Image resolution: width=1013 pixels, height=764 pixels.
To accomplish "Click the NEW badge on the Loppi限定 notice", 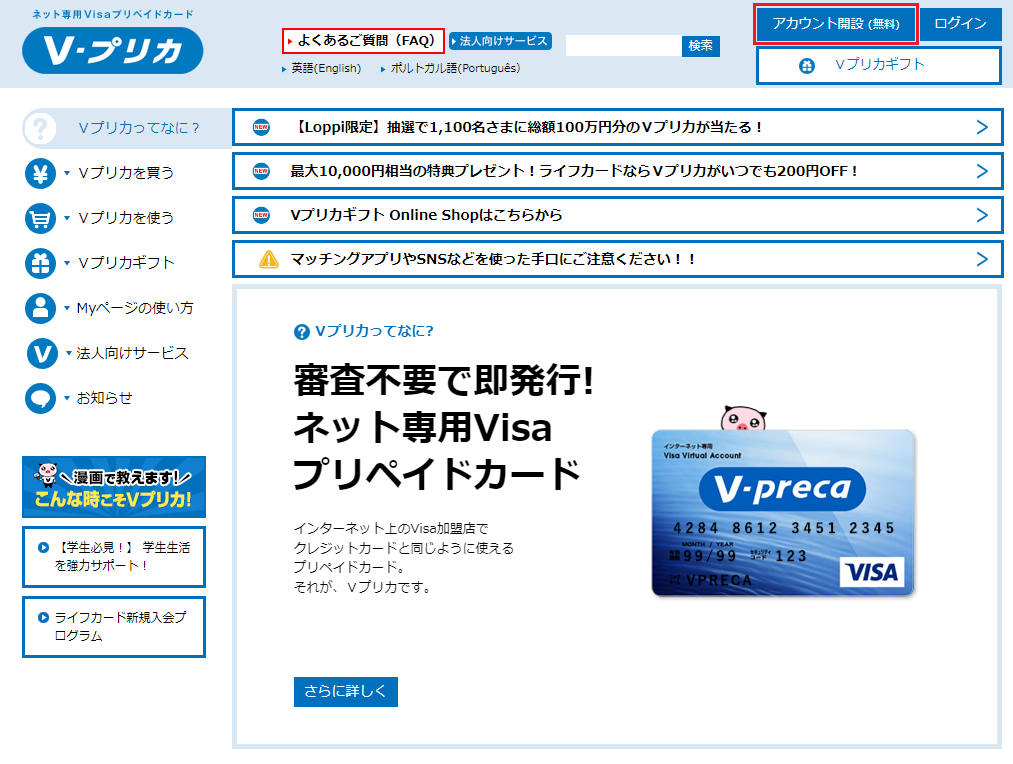I will click(261, 127).
